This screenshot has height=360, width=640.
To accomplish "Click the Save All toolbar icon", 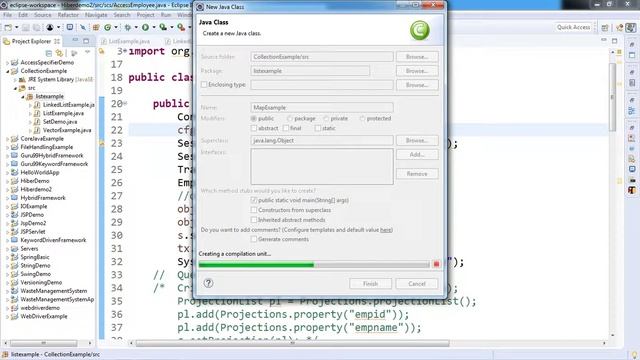I will (x=36, y=27).
